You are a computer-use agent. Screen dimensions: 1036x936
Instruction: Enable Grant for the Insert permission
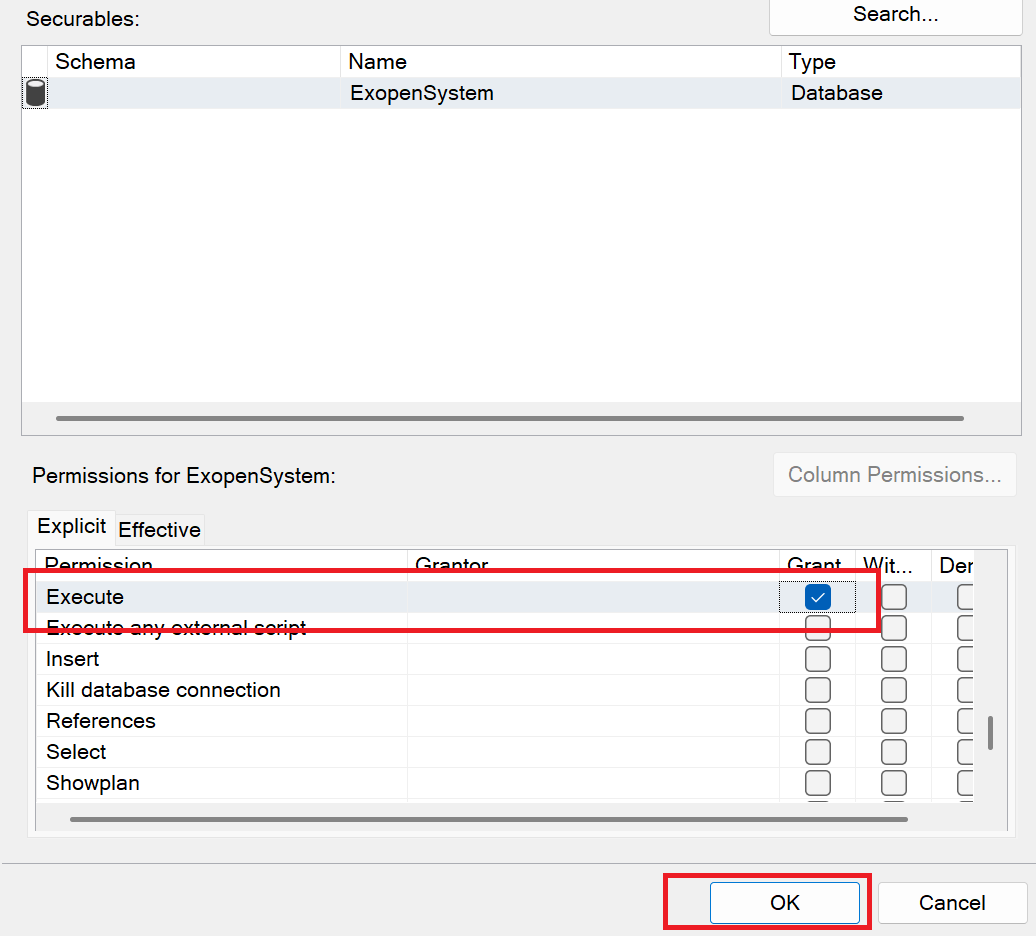pos(817,659)
